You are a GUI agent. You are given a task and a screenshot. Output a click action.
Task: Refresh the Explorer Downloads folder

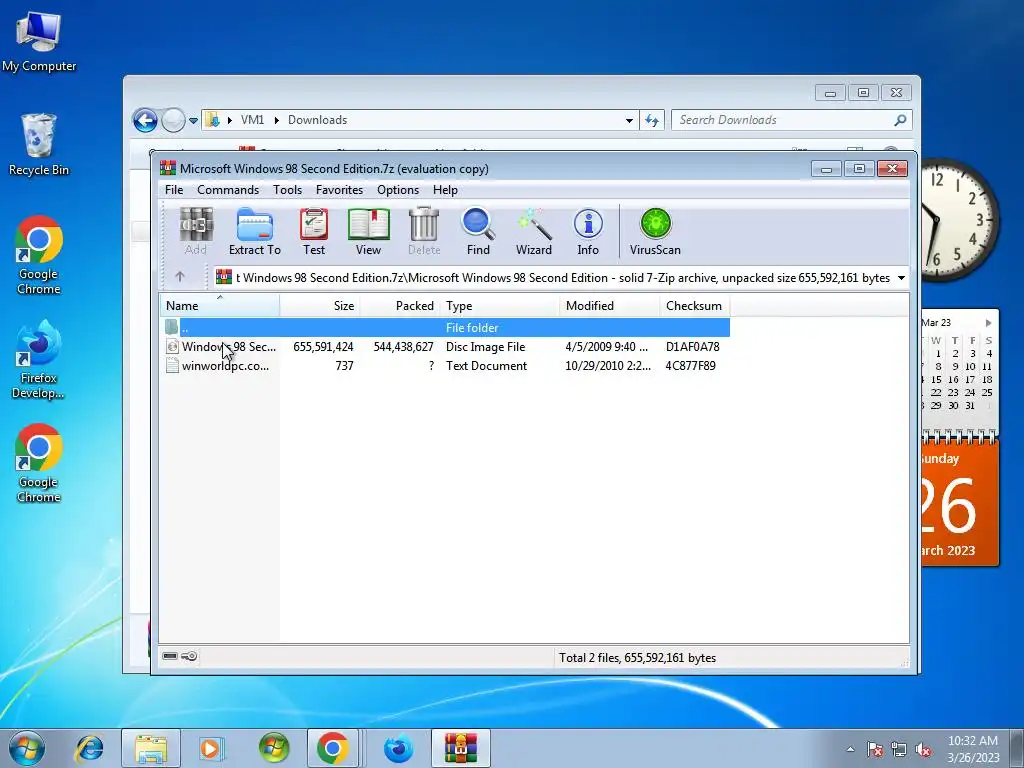point(652,120)
